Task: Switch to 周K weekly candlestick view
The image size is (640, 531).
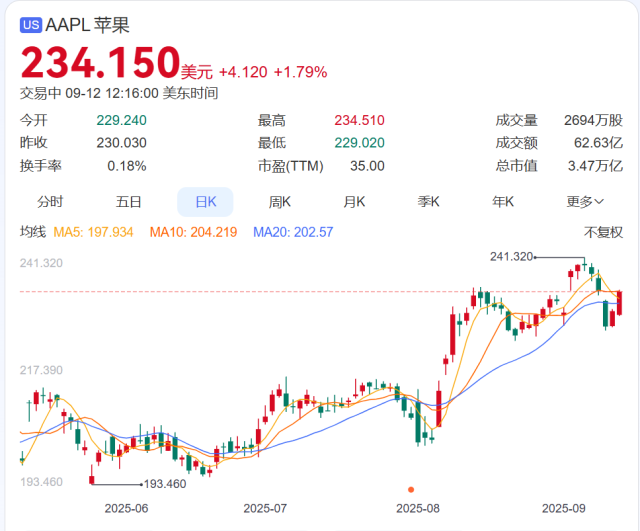Action: 280,201
